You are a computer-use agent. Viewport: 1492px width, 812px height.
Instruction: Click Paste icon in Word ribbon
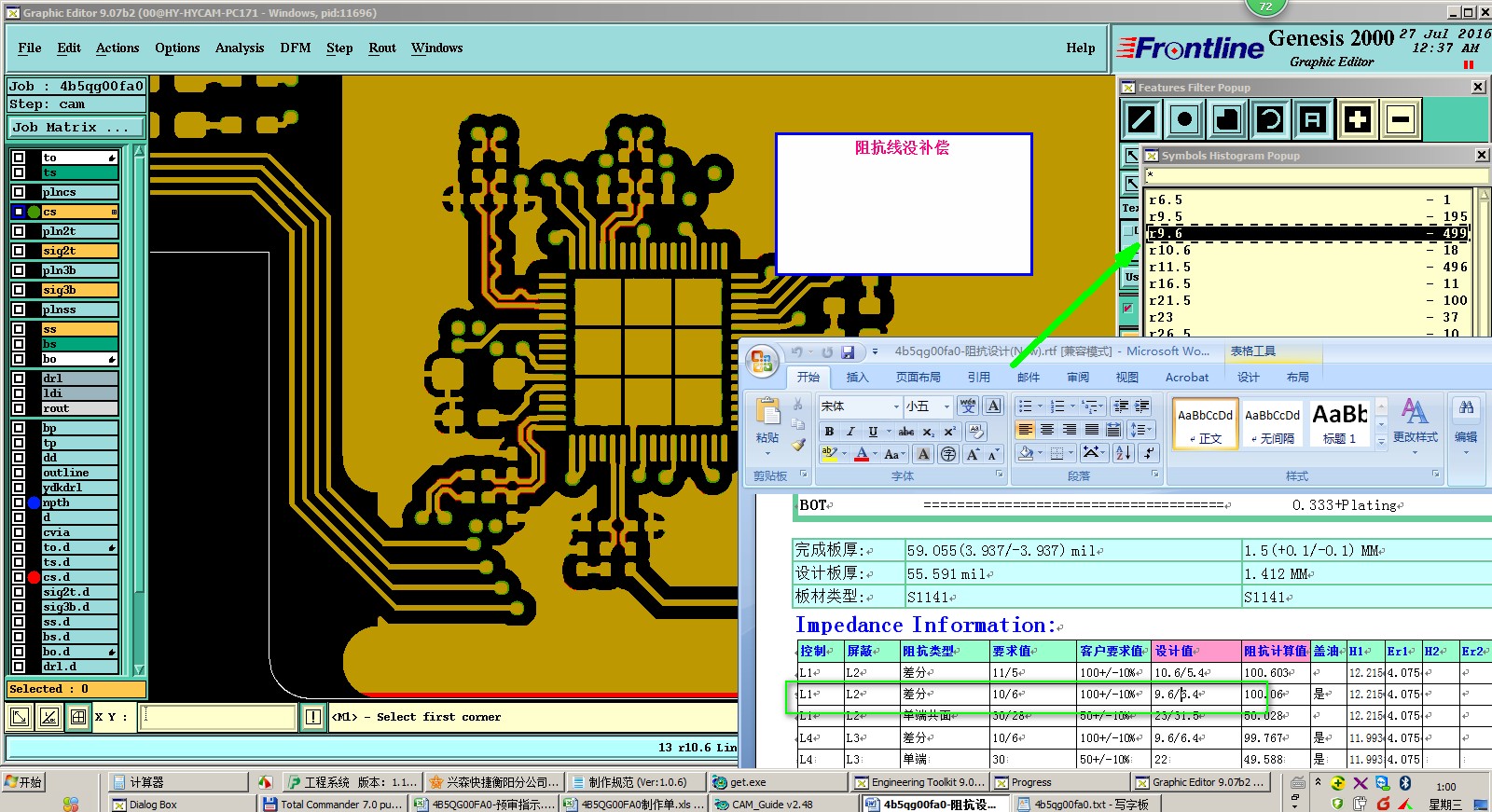tap(767, 412)
